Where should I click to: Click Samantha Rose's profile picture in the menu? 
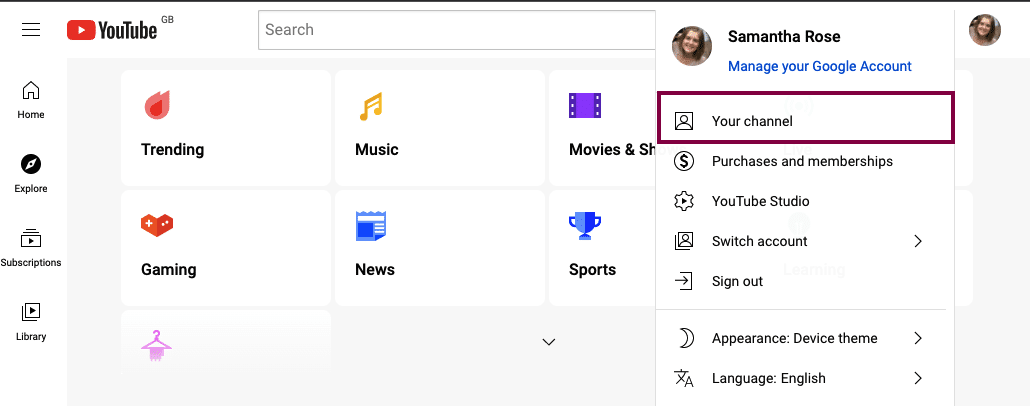pyautogui.click(x=692, y=46)
